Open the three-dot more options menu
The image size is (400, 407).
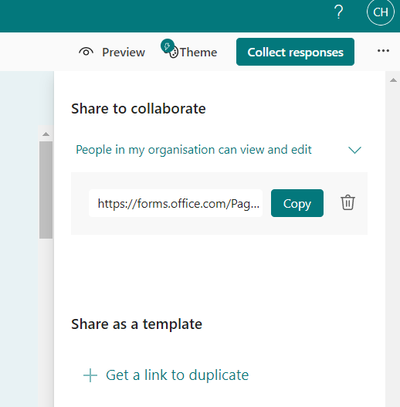[383, 51]
